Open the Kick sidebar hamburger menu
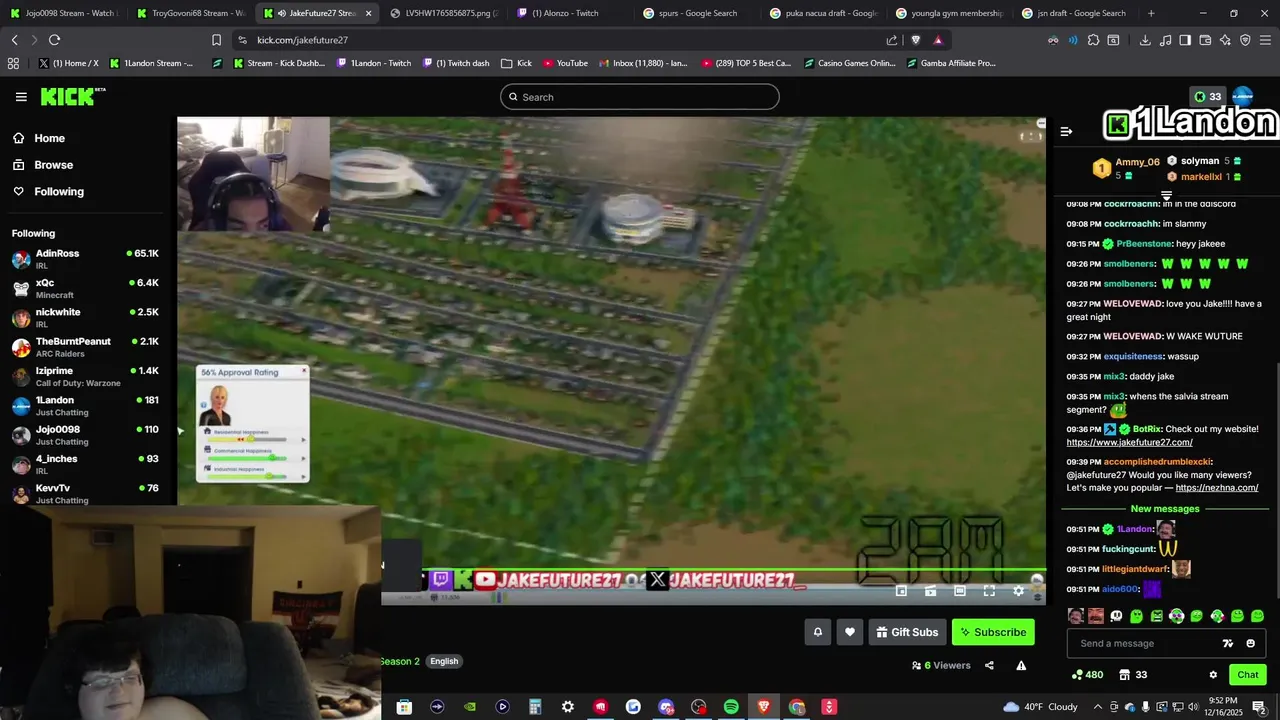This screenshot has width=1280, height=720. tap(21, 97)
